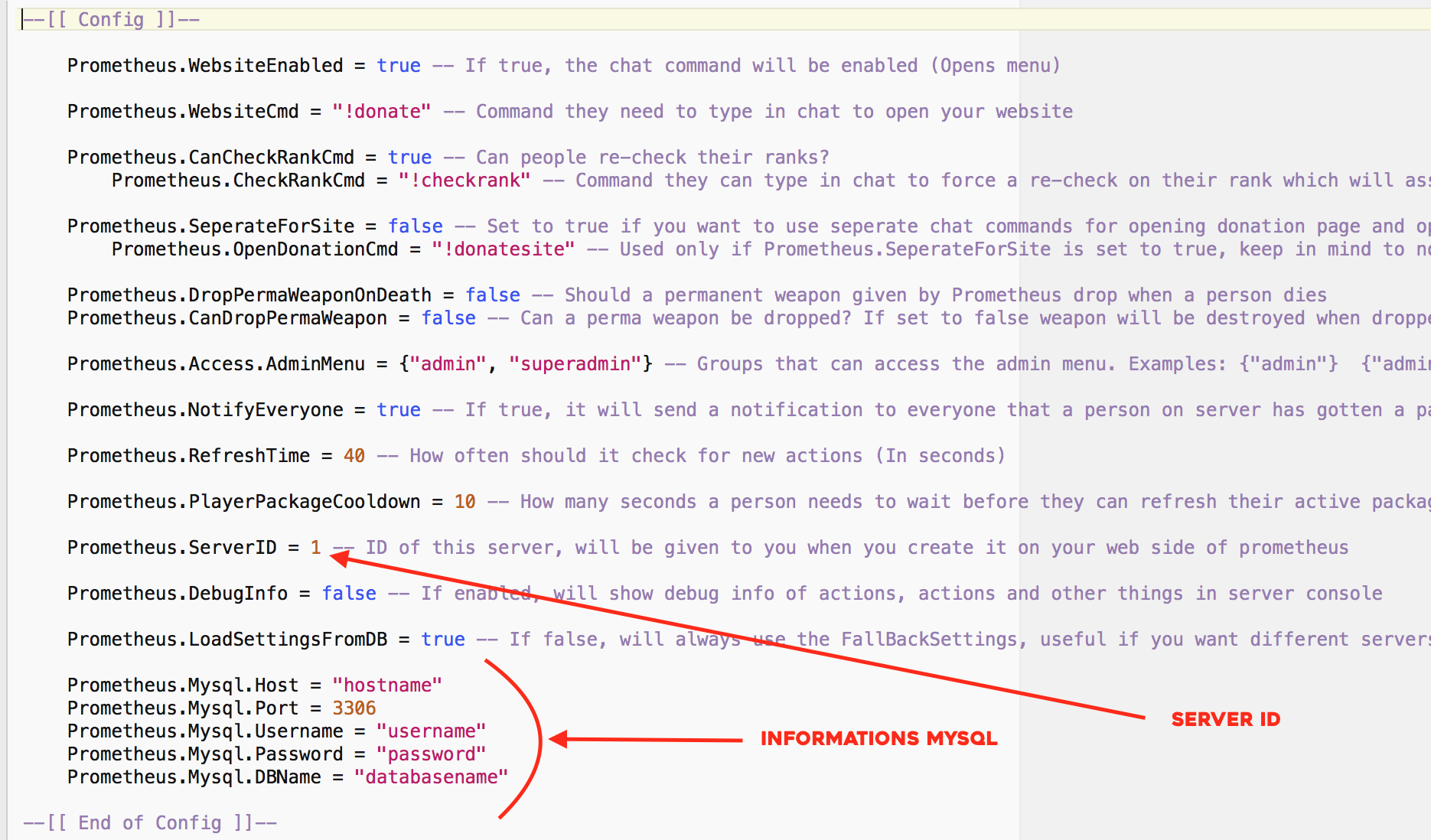Click the Prometheus.WebsiteEnabled variable name

pyautogui.click(x=205, y=66)
